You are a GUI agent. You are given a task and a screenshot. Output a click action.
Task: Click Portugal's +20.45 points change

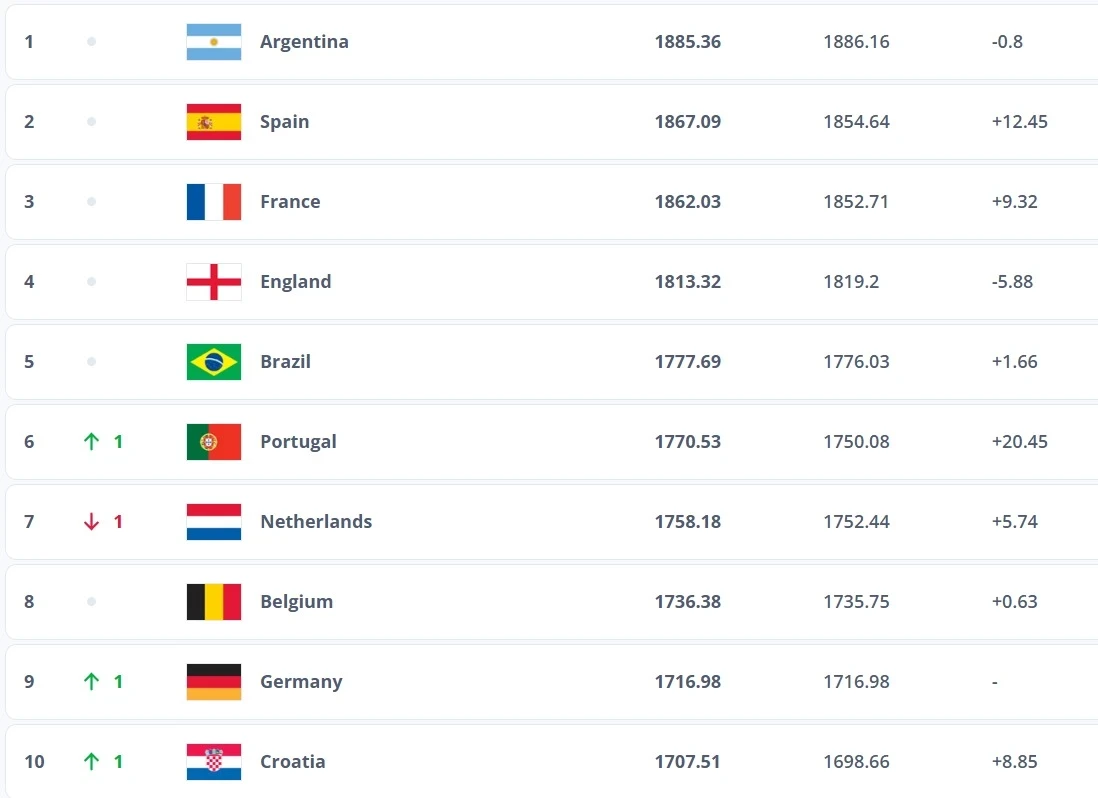pos(1020,442)
